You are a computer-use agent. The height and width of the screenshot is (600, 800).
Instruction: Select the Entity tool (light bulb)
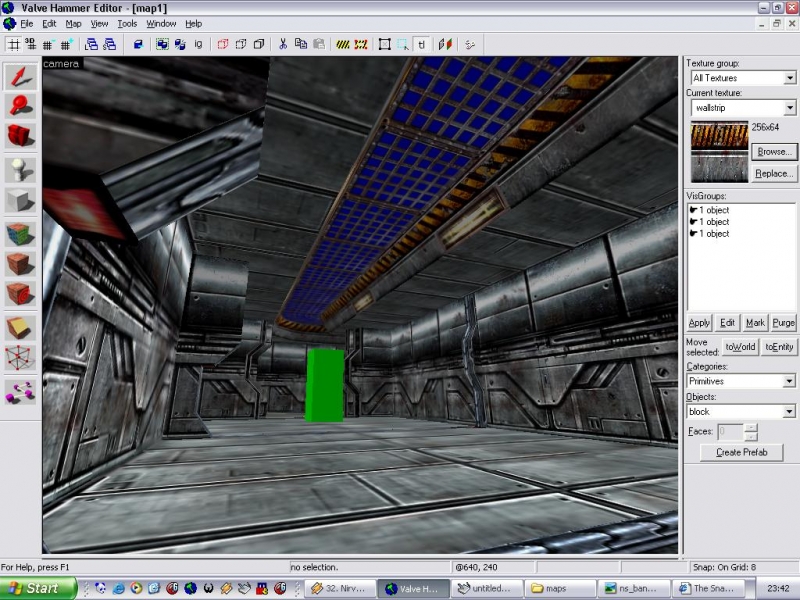[x=19, y=169]
